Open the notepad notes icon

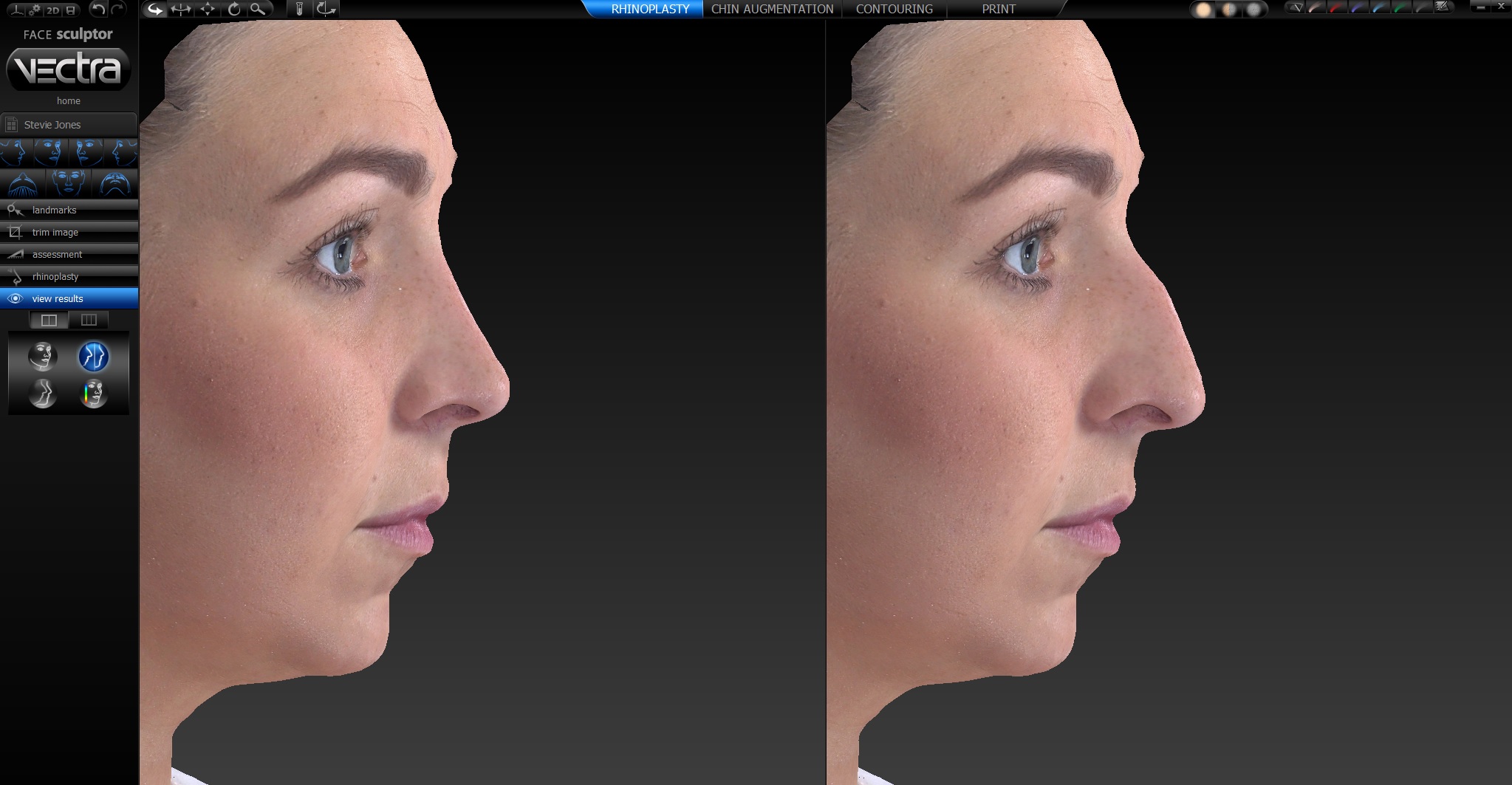(1443, 7)
